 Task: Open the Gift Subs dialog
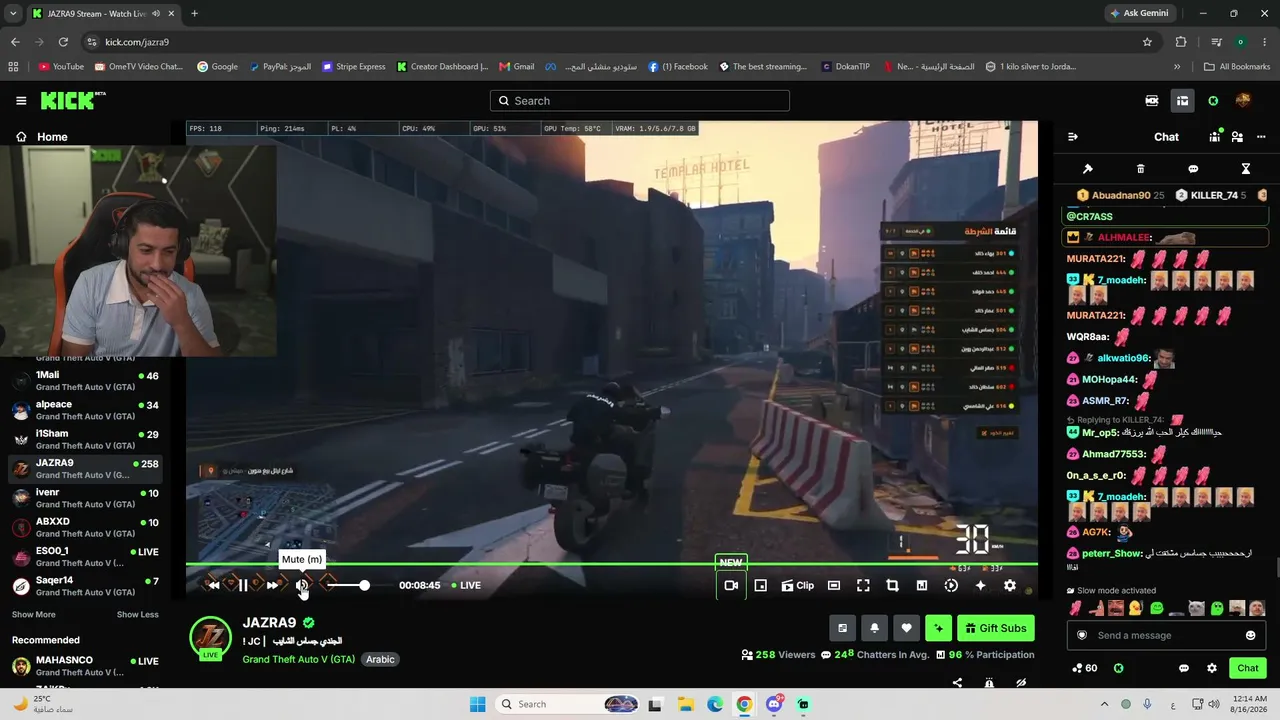pyautogui.click(x=996, y=628)
